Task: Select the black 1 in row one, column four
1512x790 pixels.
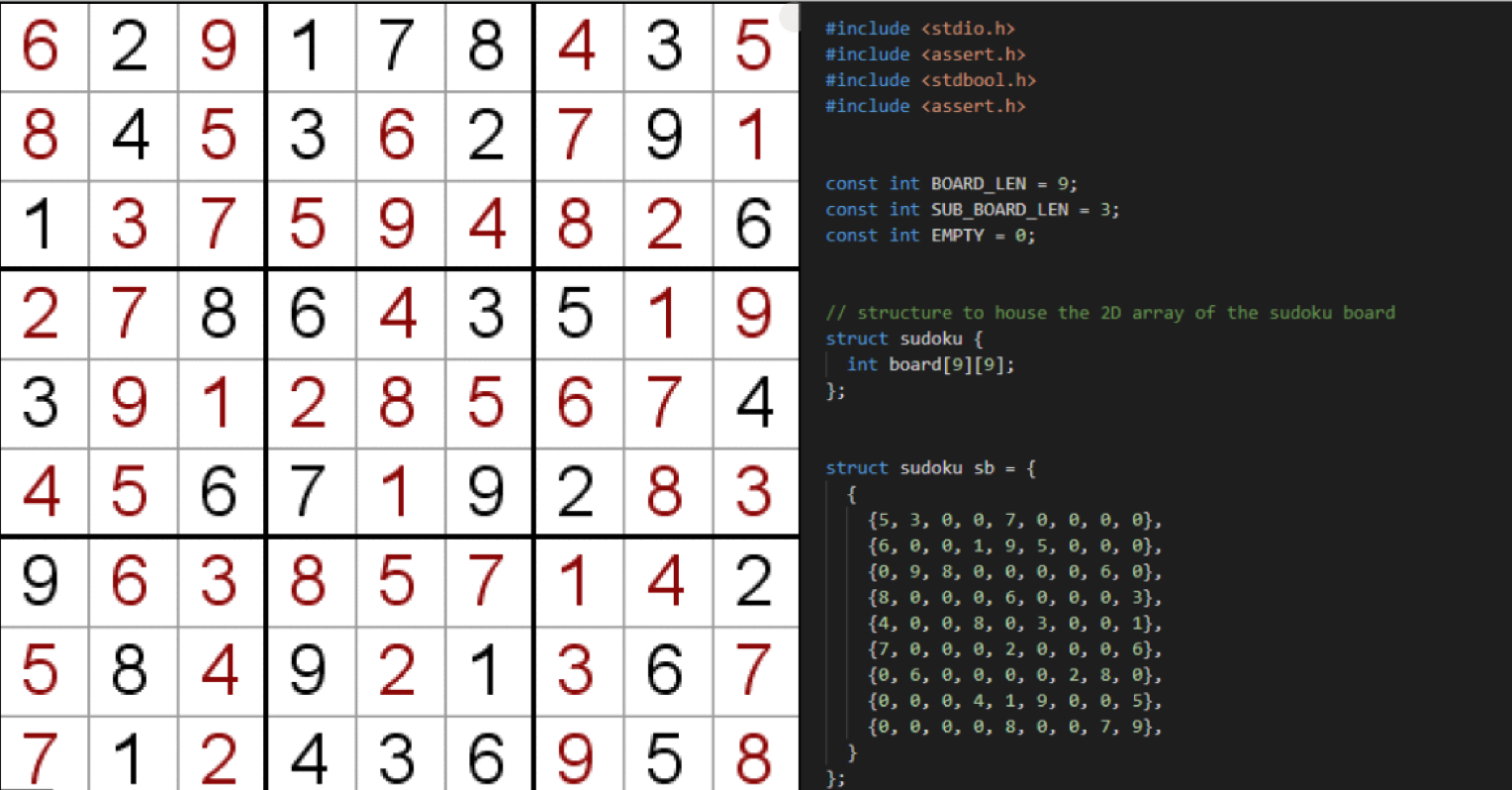Action: (308, 47)
